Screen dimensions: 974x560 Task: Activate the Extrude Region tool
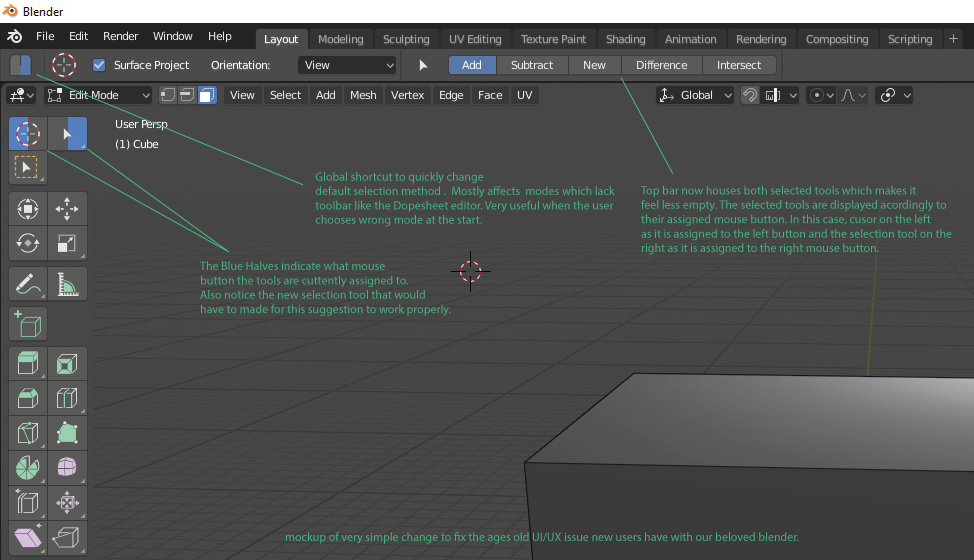tap(28, 364)
